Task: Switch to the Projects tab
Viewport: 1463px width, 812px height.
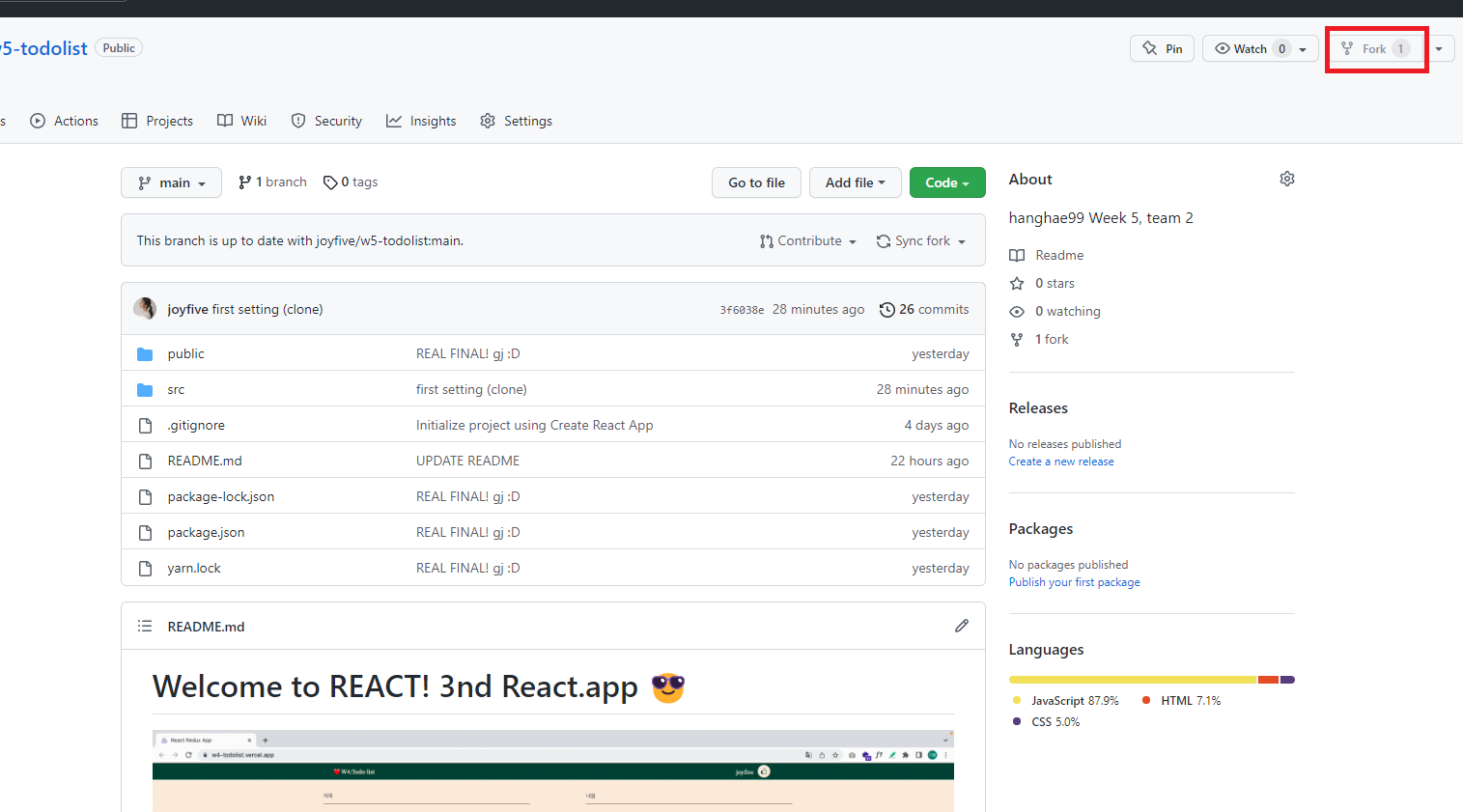Action: coord(157,121)
